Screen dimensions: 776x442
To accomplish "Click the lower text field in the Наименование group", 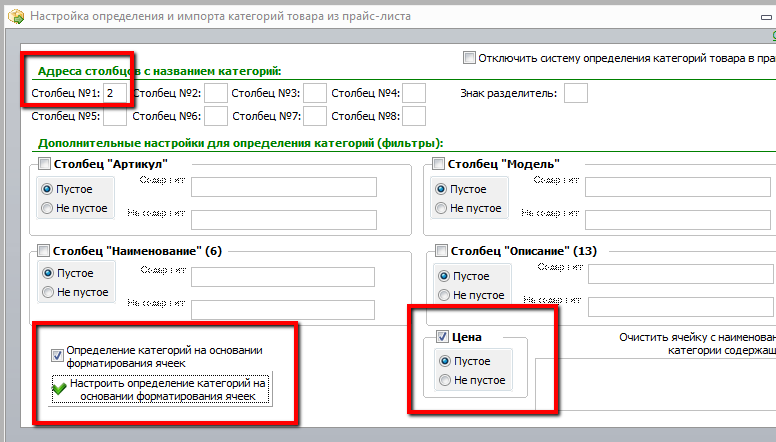I will pos(283,310).
